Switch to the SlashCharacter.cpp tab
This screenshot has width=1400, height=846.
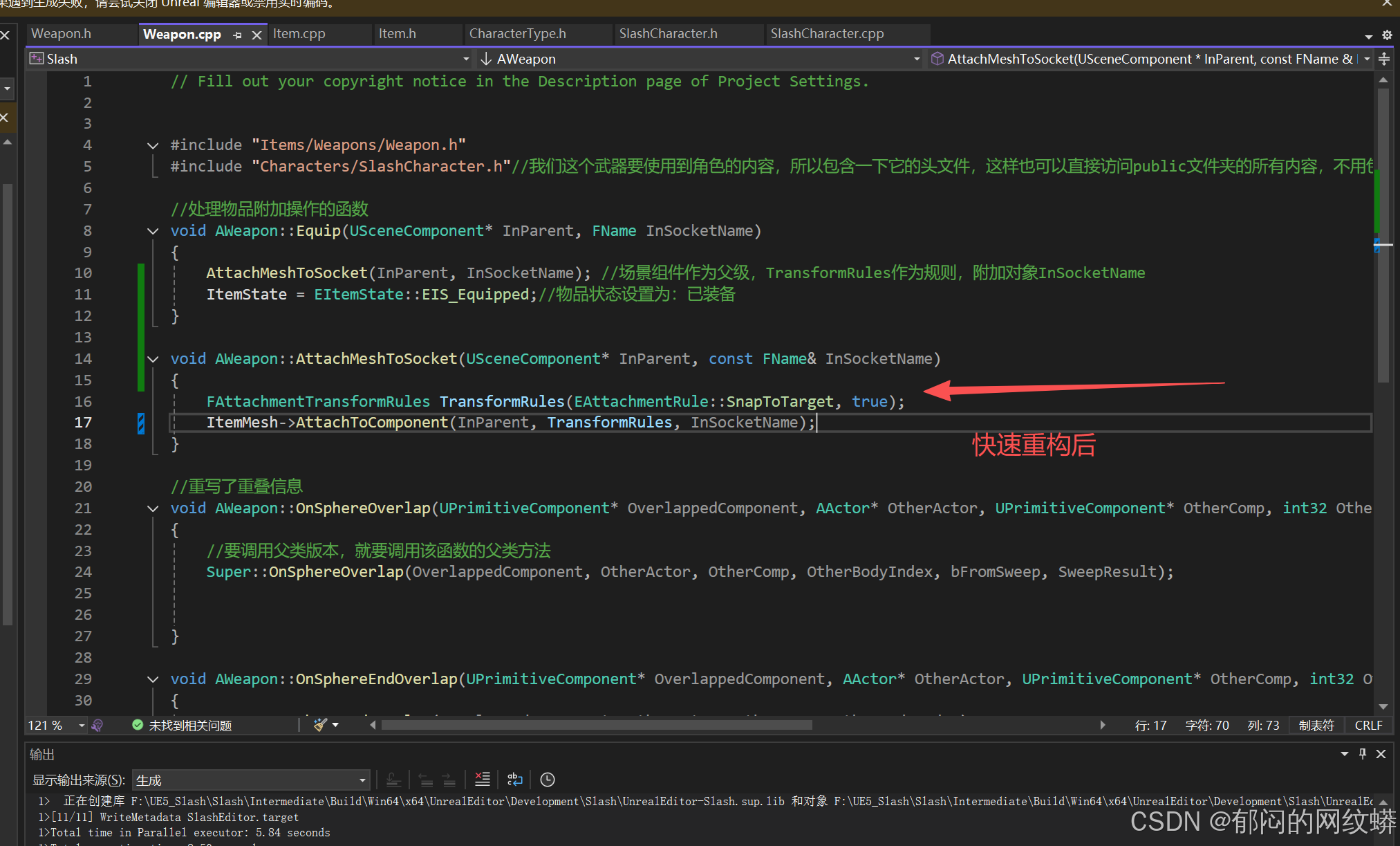(x=827, y=34)
